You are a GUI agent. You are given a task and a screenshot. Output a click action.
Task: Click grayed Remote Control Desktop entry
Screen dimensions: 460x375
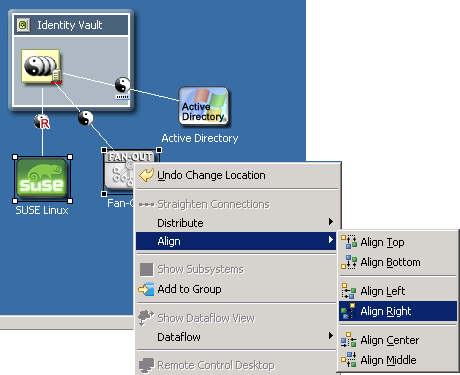coord(236,365)
